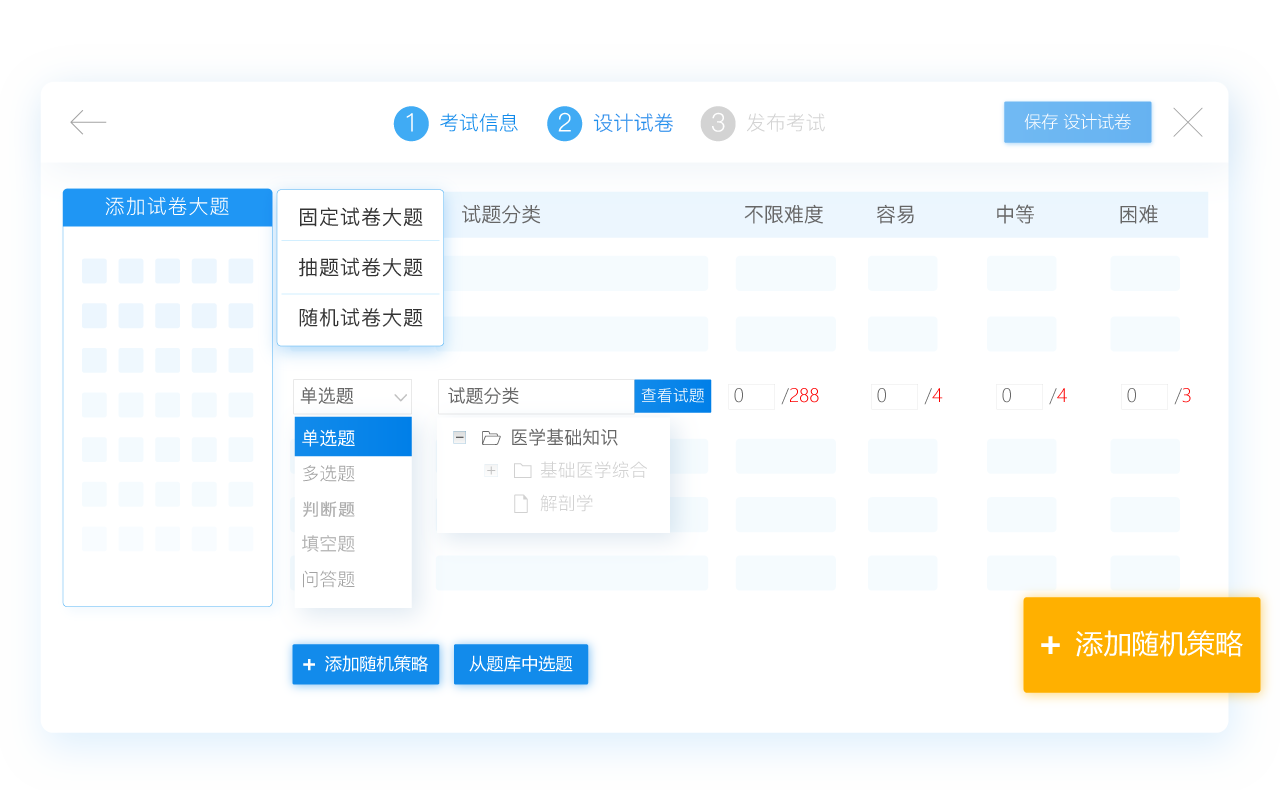The width and height of the screenshot is (1280, 790).
Task: Select 多选题 in the type list
Action: point(329,474)
